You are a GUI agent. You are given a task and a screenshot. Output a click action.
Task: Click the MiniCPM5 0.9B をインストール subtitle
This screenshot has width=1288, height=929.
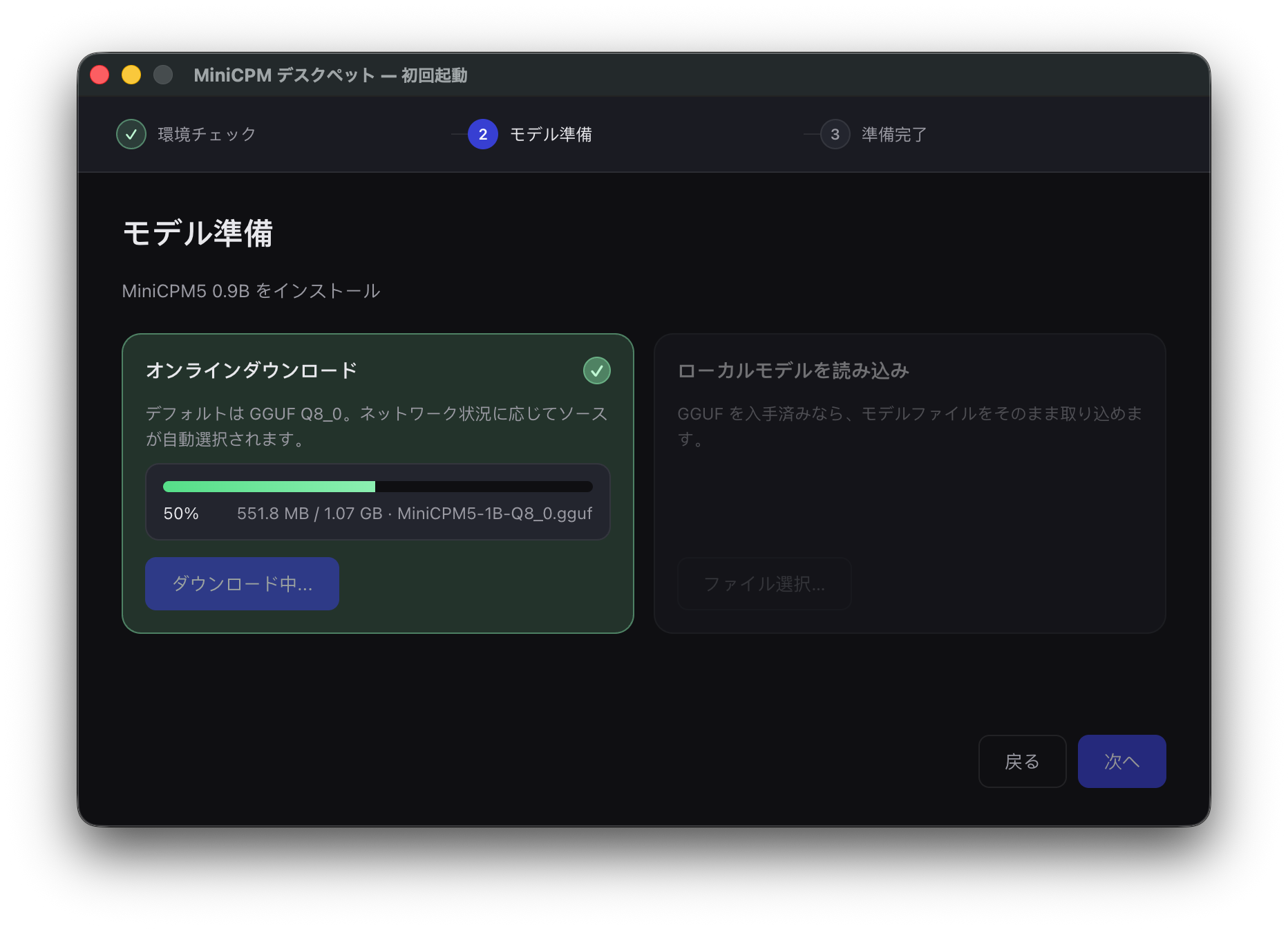coord(251,291)
